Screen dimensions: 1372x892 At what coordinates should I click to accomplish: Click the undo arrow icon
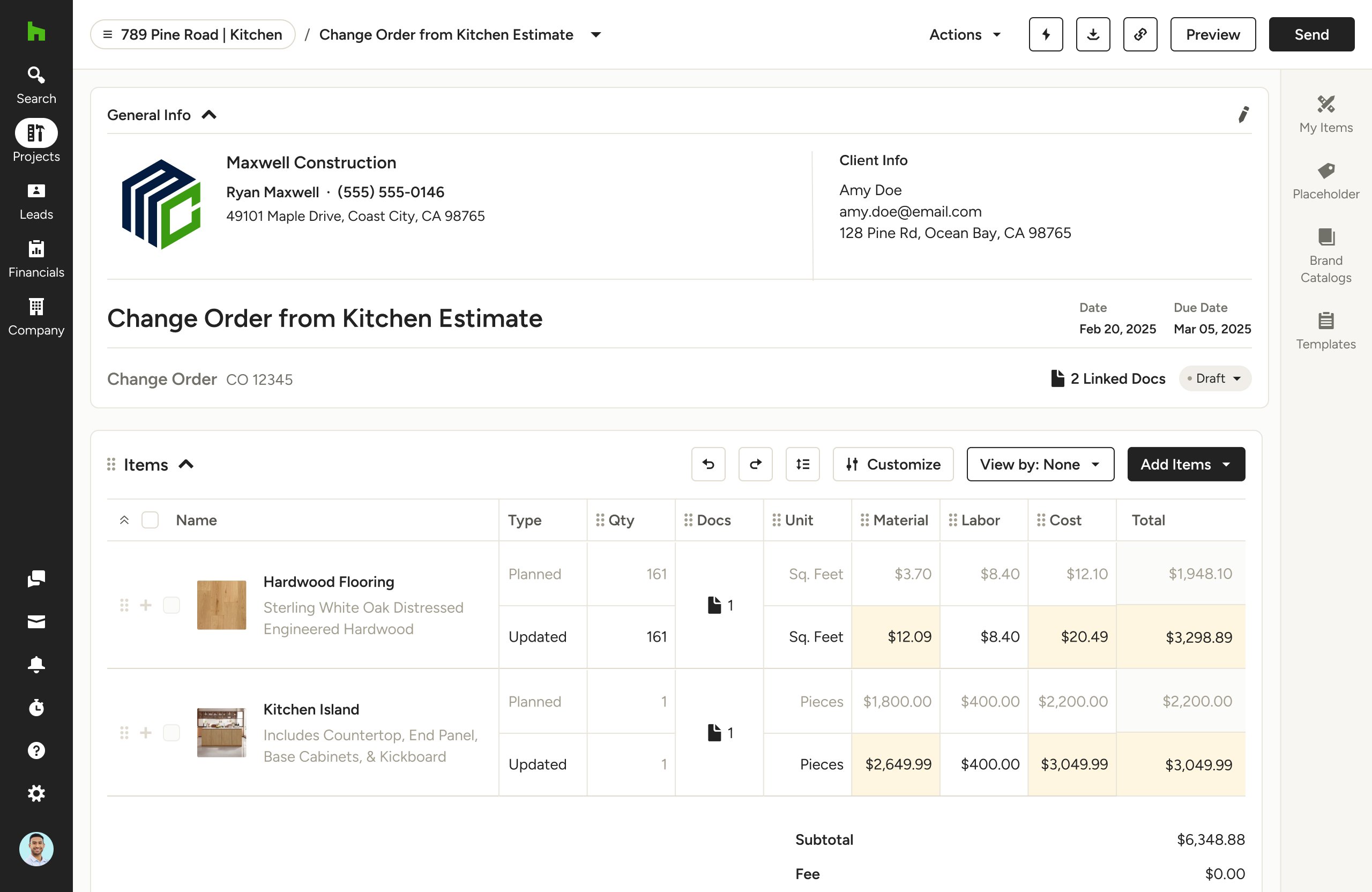click(x=708, y=464)
